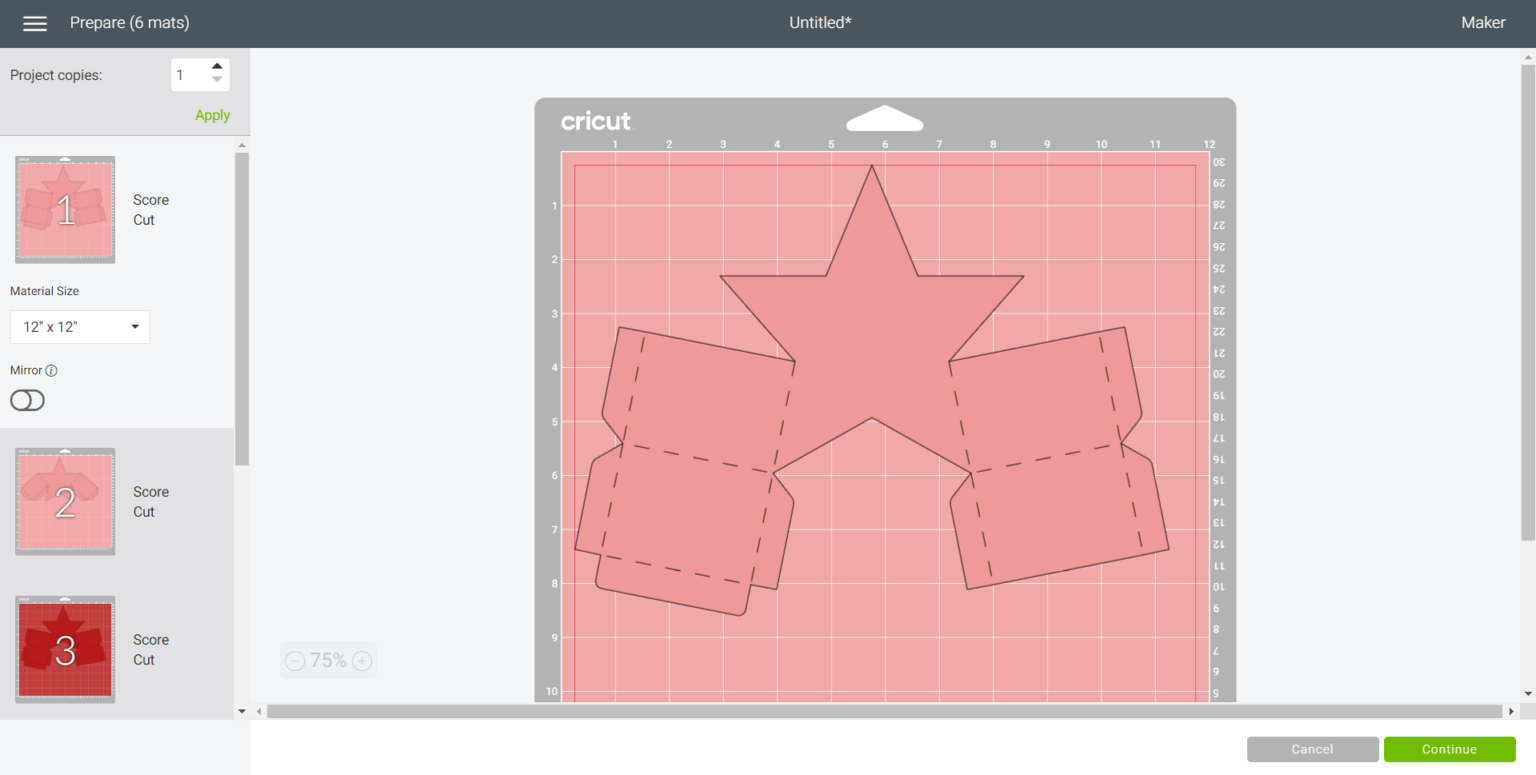Click the Material Size dropdown arrow
The width and height of the screenshot is (1536, 775).
(133, 327)
